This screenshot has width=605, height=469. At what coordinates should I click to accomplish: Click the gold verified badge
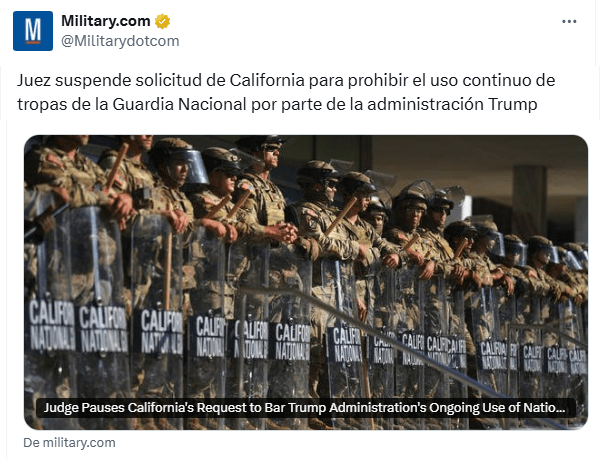coord(162,21)
